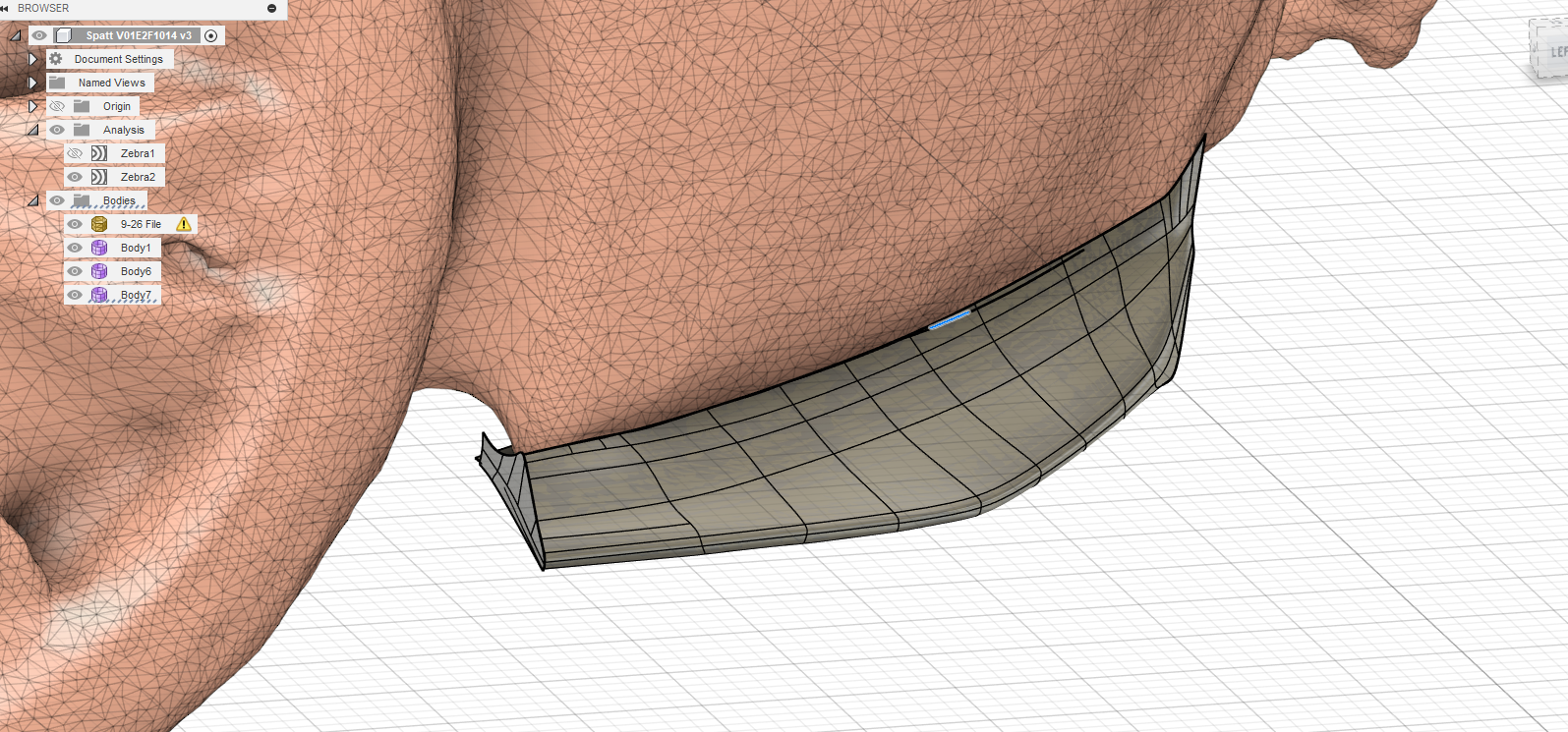The width and height of the screenshot is (1568, 732).
Task: Click the Analysis folder icon
Action: pos(82,130)
